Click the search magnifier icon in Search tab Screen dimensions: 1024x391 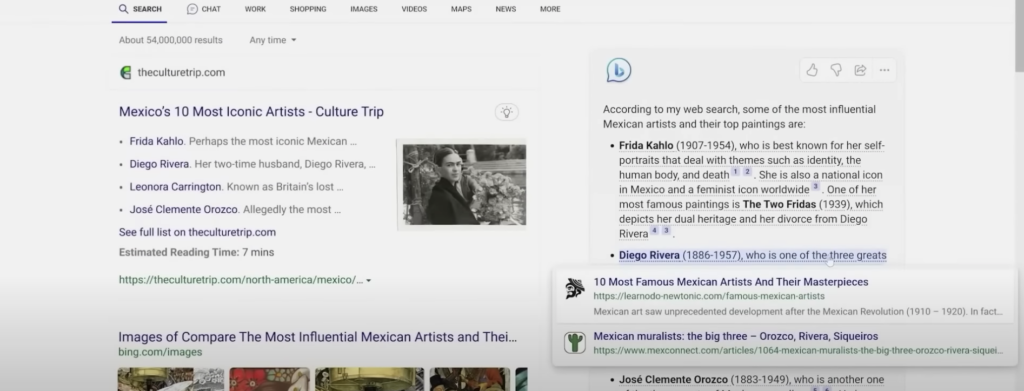pos(123,9)
